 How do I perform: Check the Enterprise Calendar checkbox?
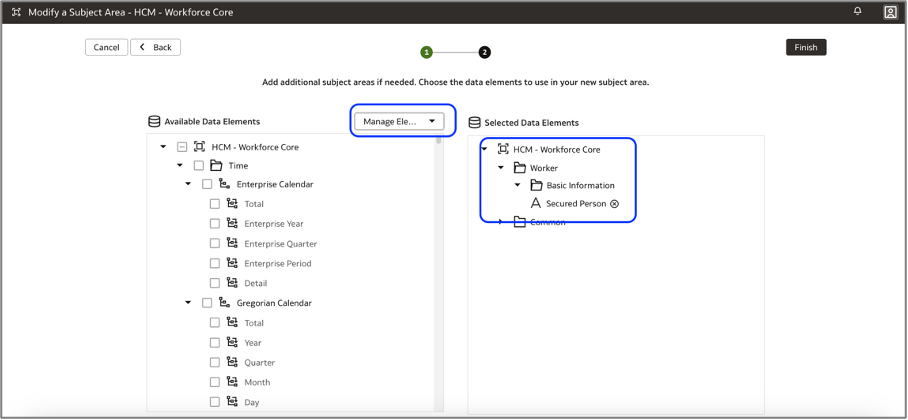coord(207,184)
